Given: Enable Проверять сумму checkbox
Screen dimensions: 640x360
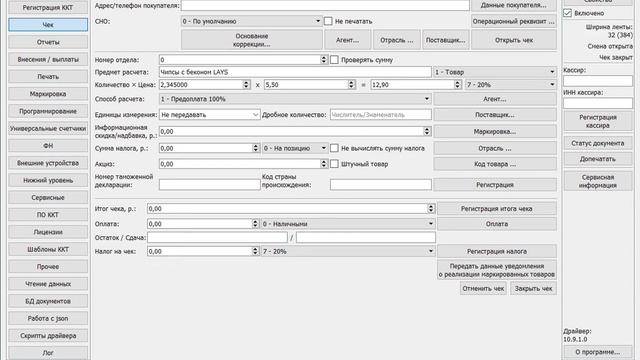Looking at the screenshot, I should coord(334,60).
